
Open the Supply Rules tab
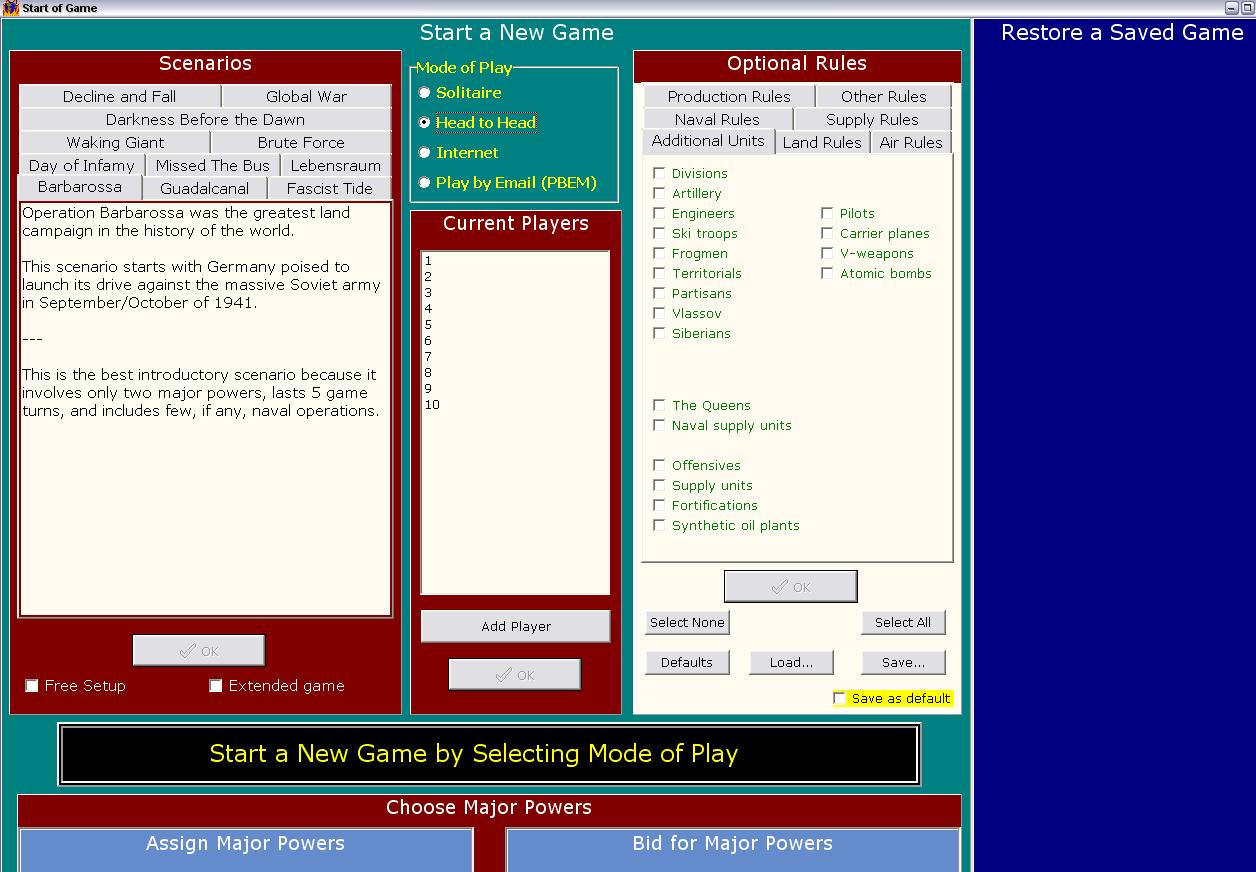(872, 119)
